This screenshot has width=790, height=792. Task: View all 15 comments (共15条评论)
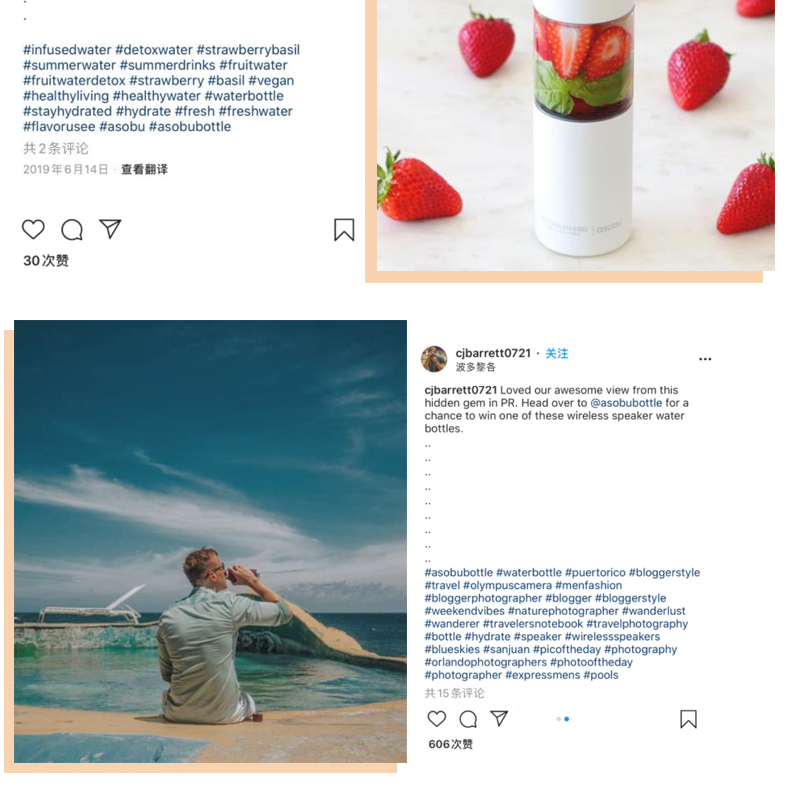pyautogui.click(x=455, y=693)
